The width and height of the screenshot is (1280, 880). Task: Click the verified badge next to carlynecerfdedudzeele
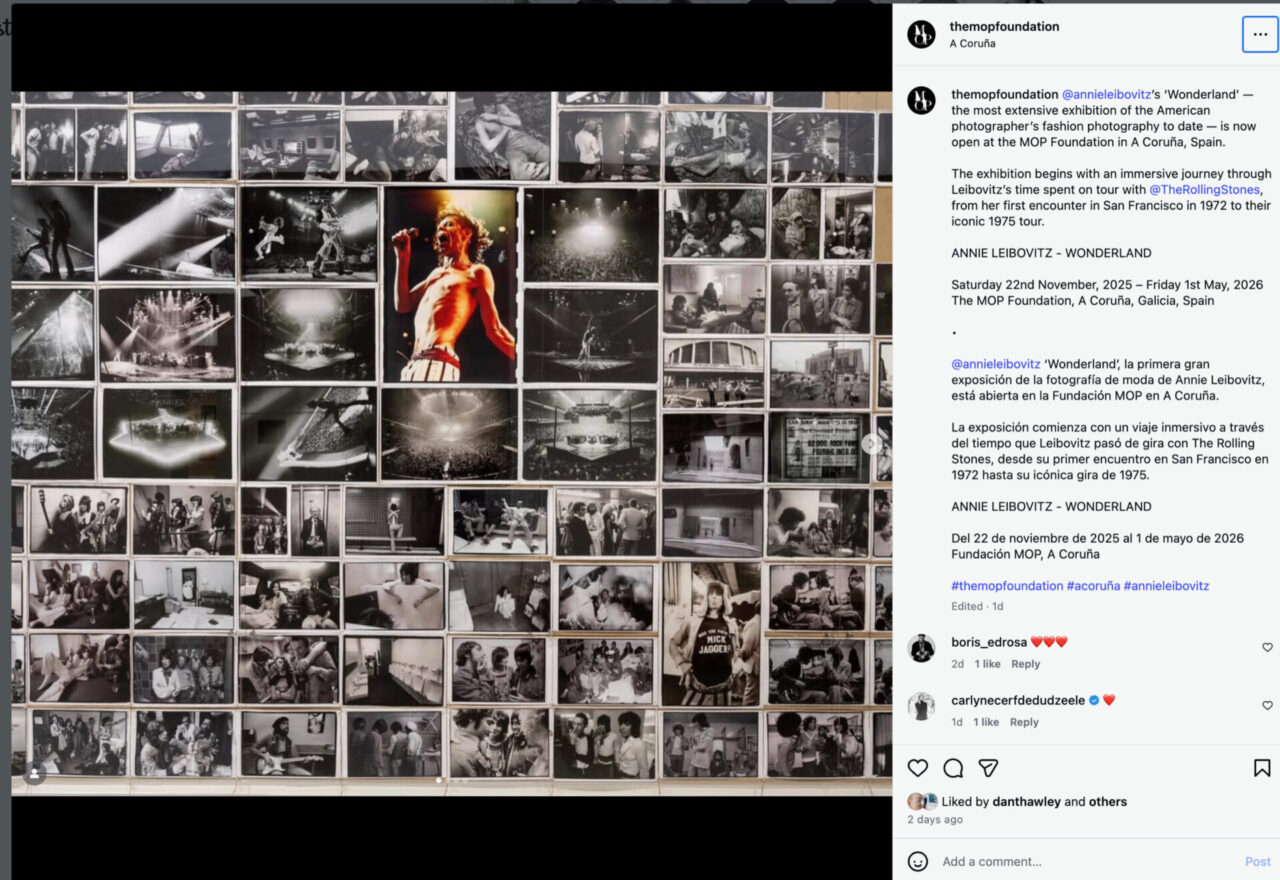coord(1094,700)
